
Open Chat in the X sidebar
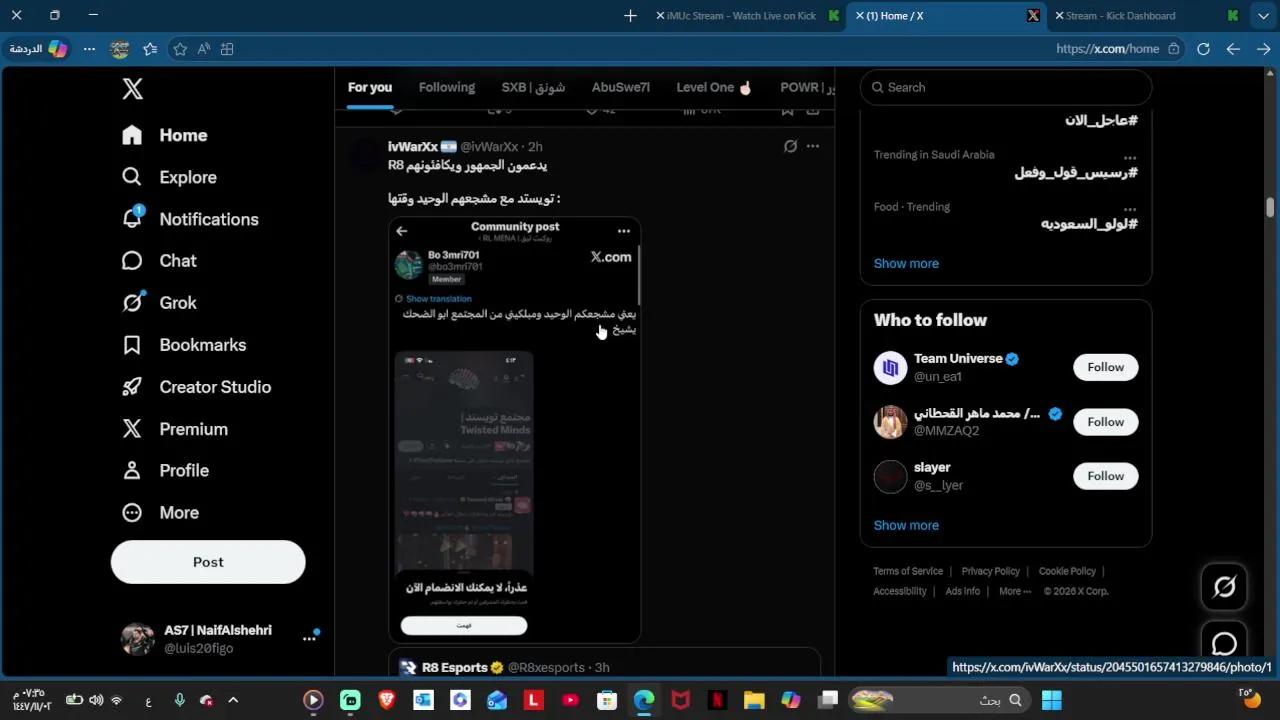pos(159,261)
